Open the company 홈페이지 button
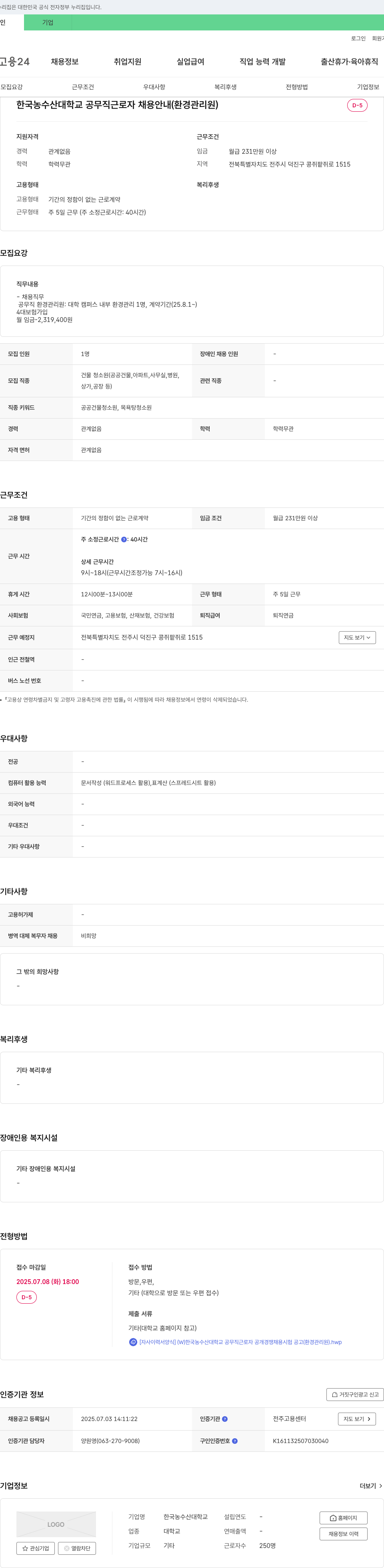Screen dimensions: 384x1568 click(x=343, y=1518)
